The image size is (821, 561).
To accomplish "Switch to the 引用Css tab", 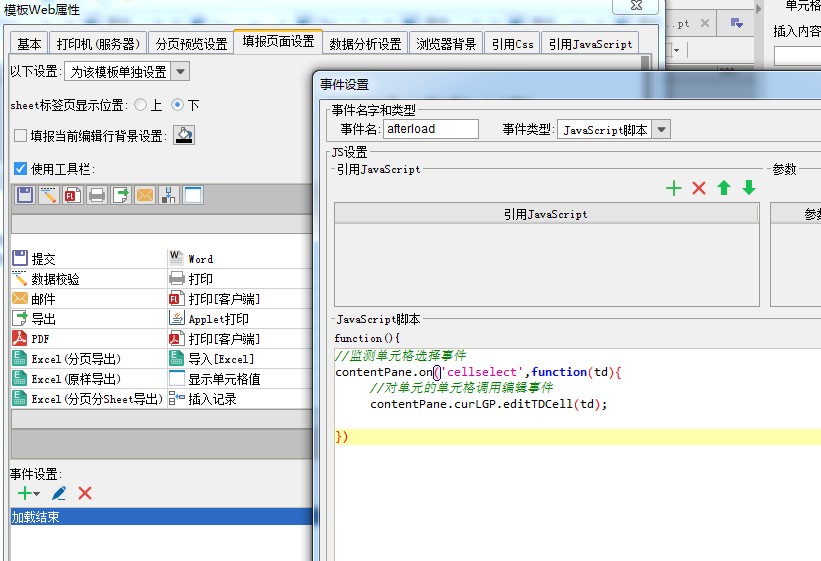I will pyautogui.click(x=513, y=44).
